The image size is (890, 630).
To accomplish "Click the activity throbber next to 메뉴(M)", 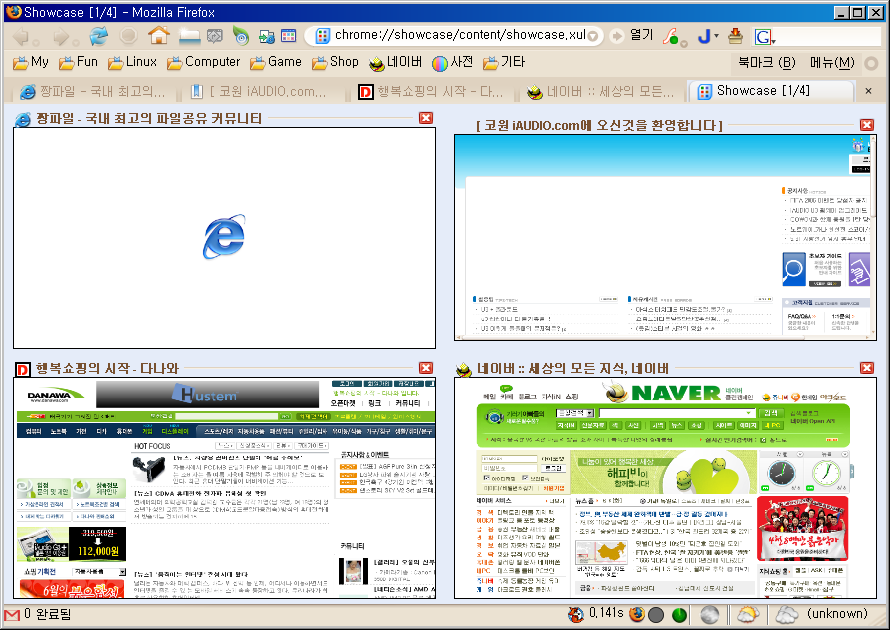I will tap(871, 63).
